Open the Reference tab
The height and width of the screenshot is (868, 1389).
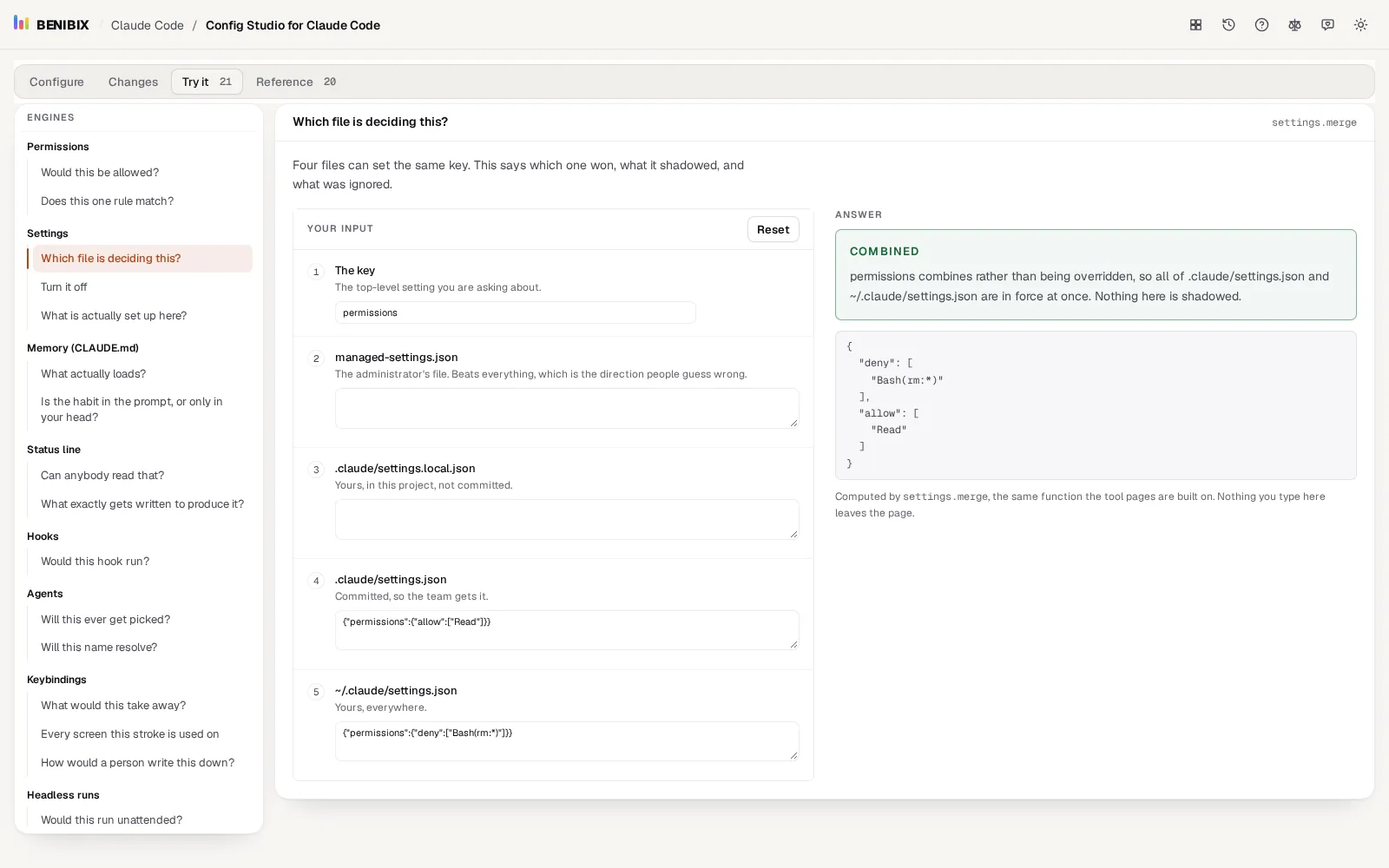(x=296, y=82)
